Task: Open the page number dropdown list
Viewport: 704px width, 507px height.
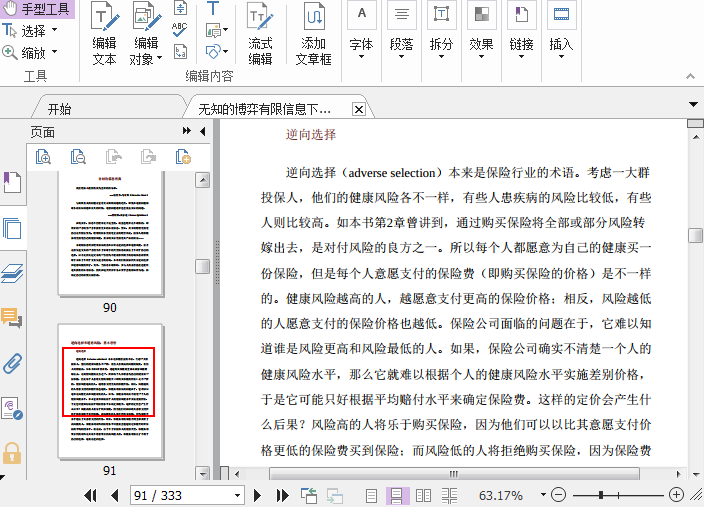Action: (x=237, y=495)
